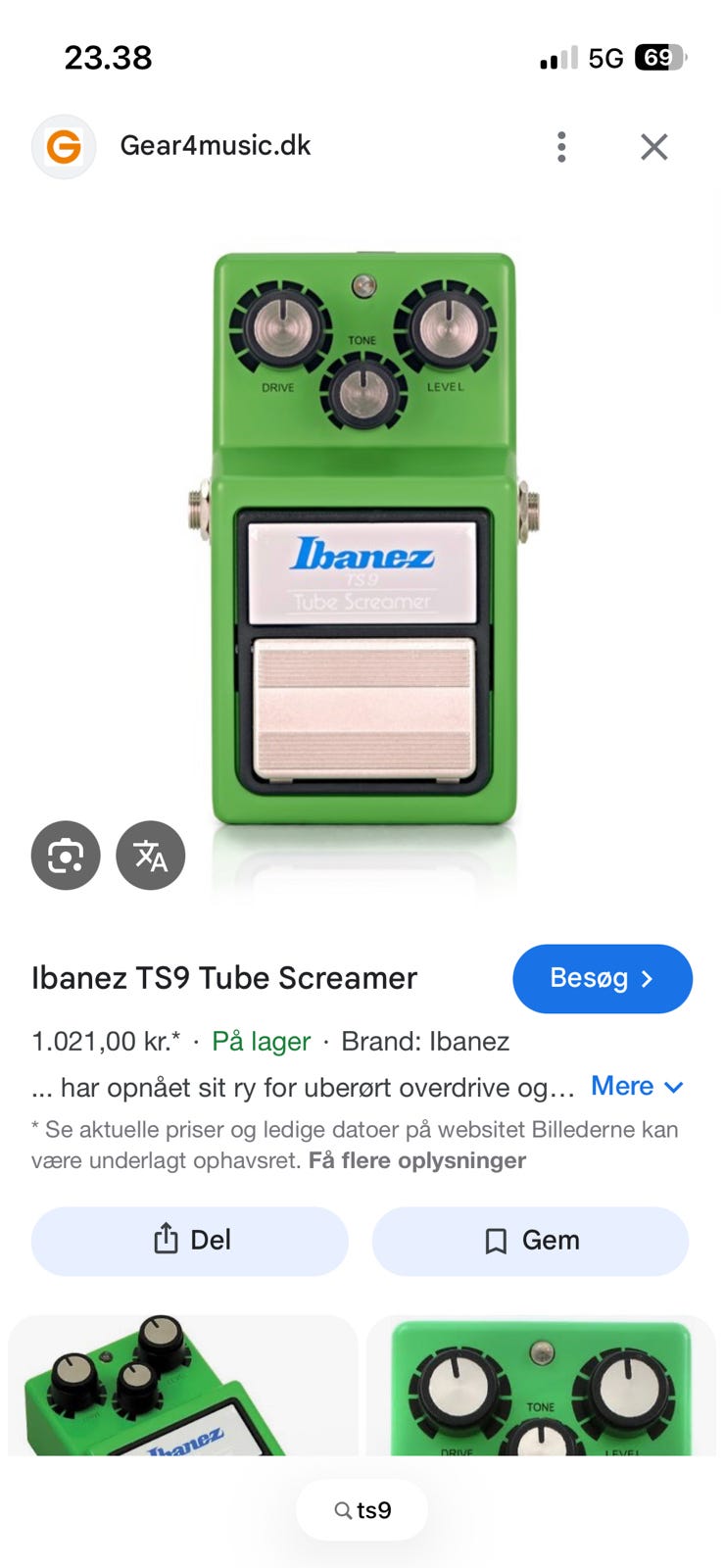Tap the Del share button label
The height and width of the screenshot is (1568, 724).
coord(211,1240)
